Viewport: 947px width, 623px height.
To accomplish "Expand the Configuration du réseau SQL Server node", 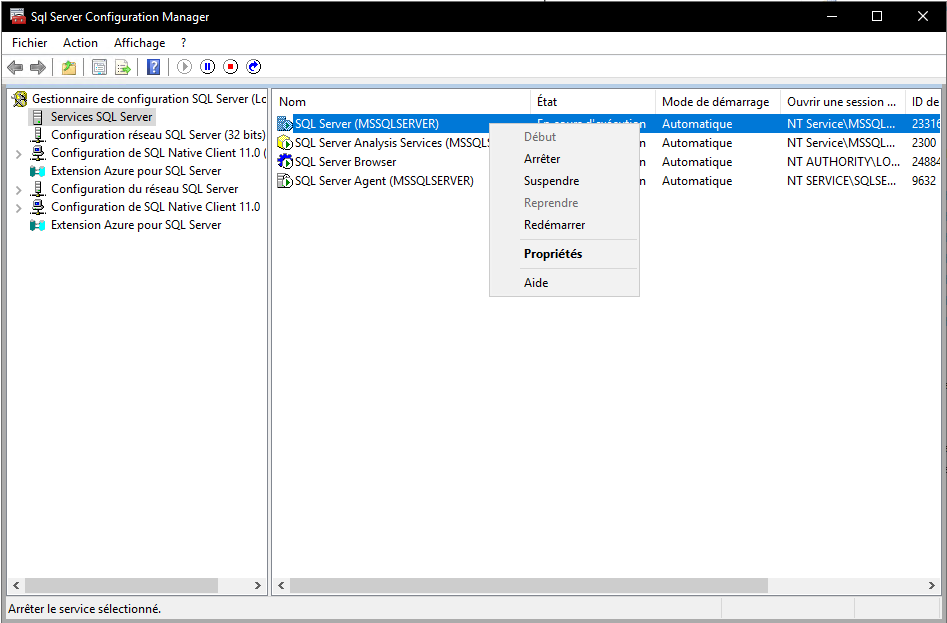I will [19, 190].
